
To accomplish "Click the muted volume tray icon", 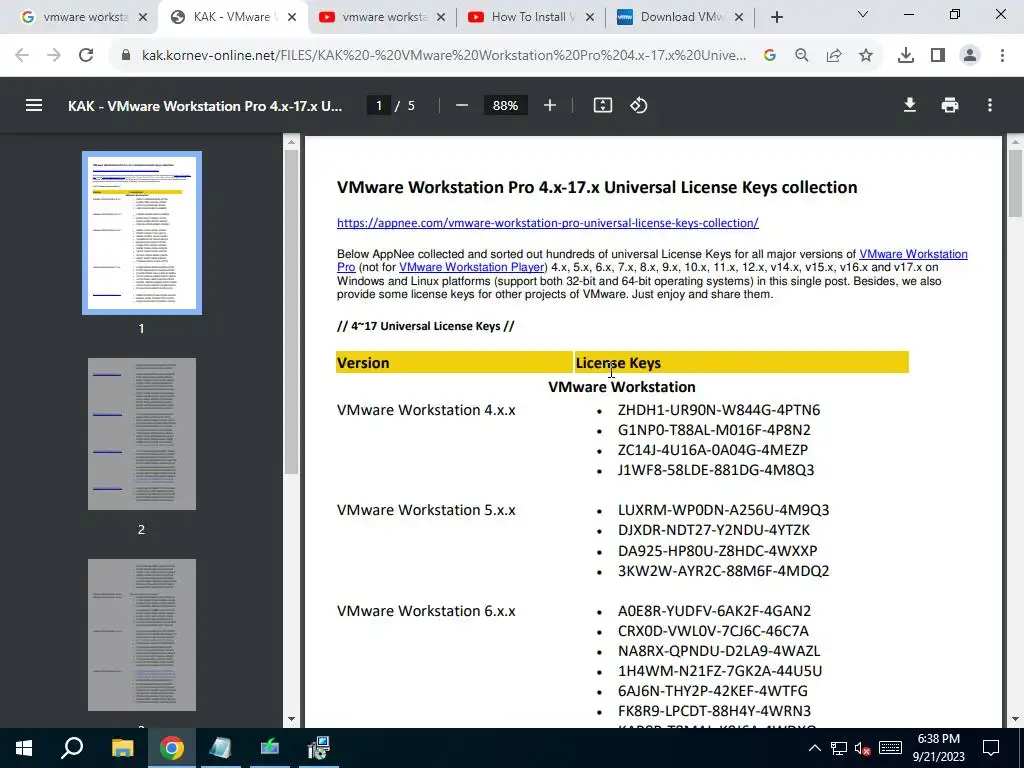I will [x=863, y=748].
